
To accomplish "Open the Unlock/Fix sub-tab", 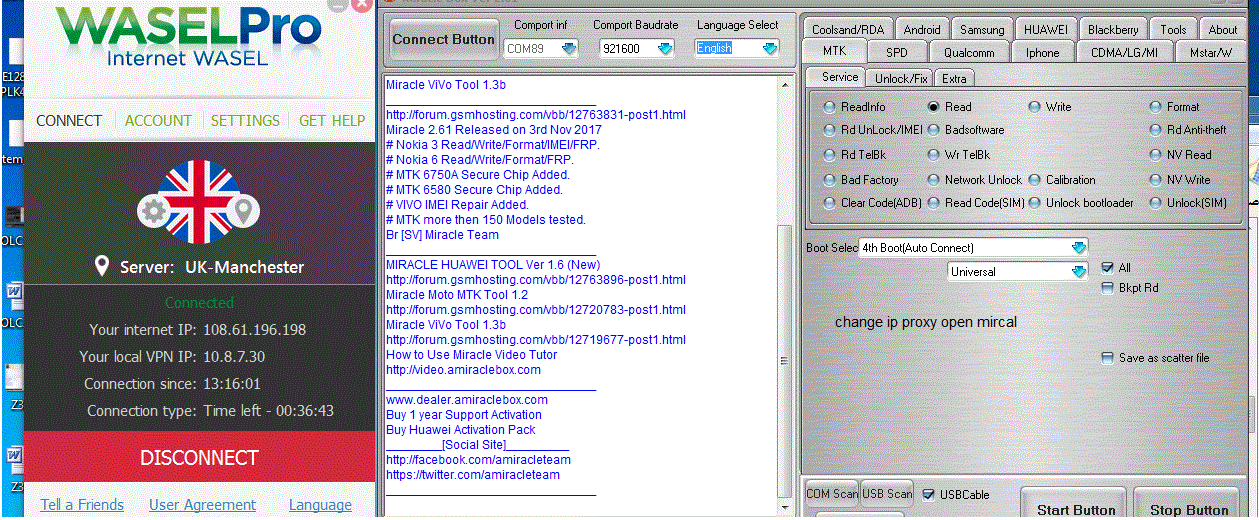I will (901, 78).
